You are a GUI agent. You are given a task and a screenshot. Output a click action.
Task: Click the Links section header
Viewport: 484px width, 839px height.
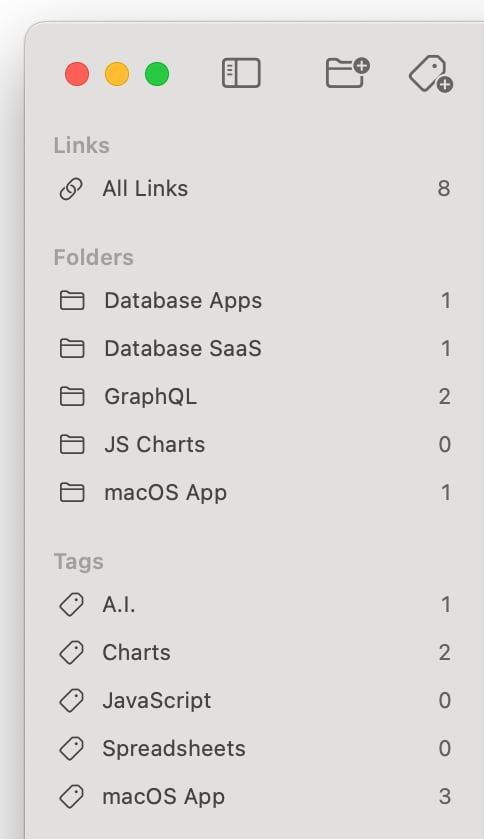82,146
